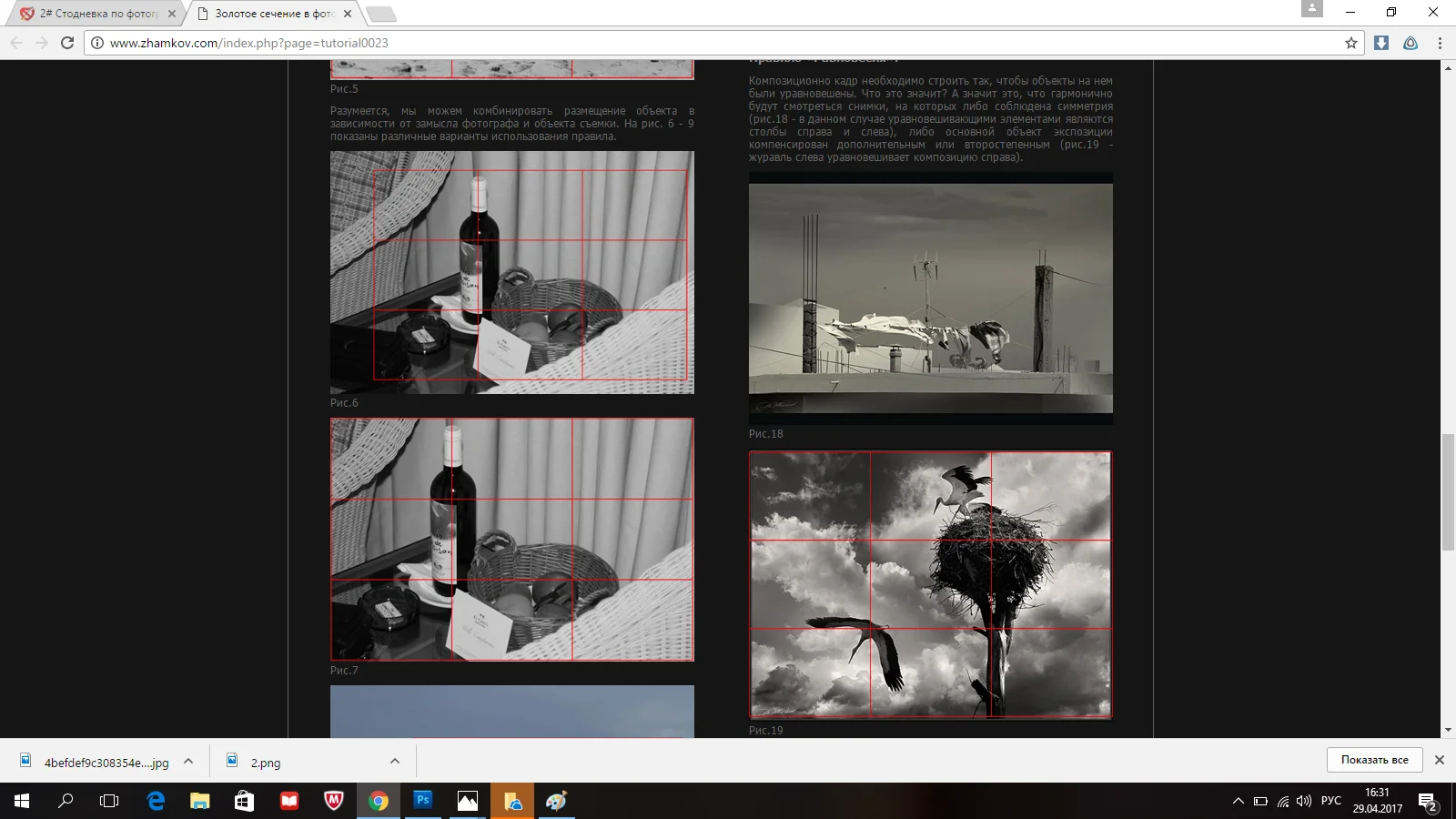The image size is (1456, 819).
Task: Expand options for the 2.png download
Action: pyautogui.click(x=393, y=762)
